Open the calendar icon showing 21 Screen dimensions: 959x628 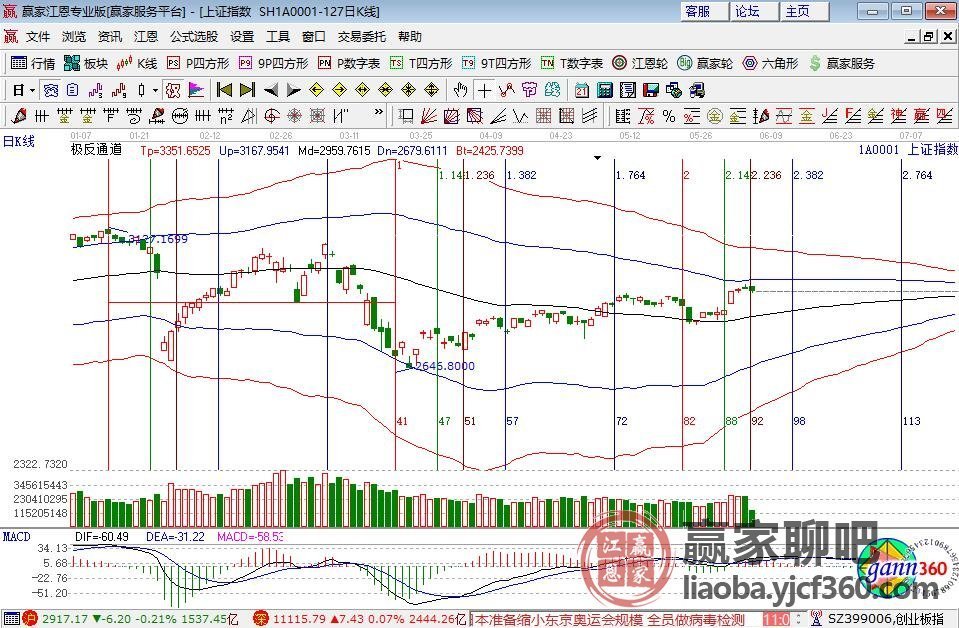click(x=581, y=91)
